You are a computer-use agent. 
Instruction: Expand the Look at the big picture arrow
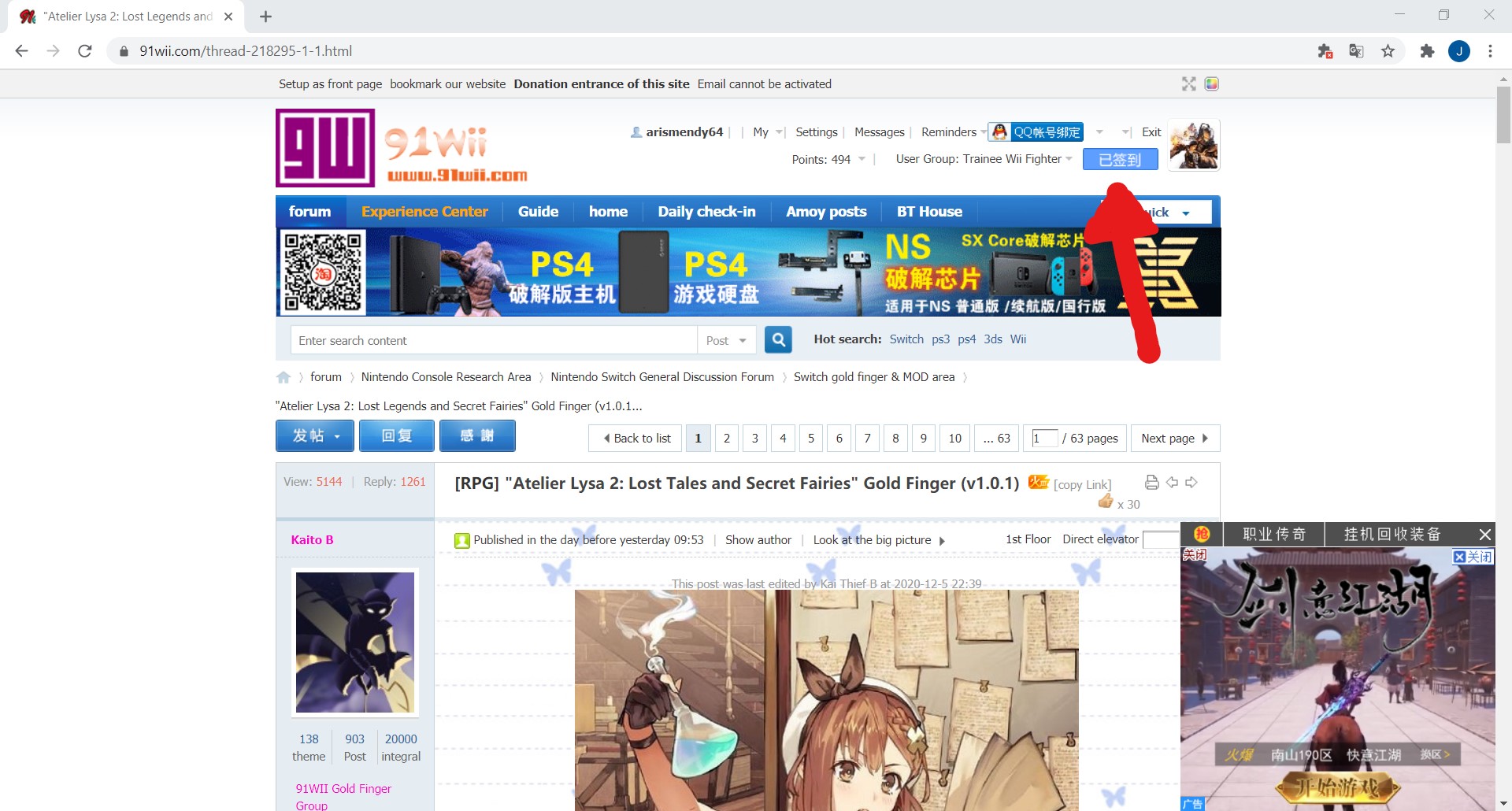[942, 541]
